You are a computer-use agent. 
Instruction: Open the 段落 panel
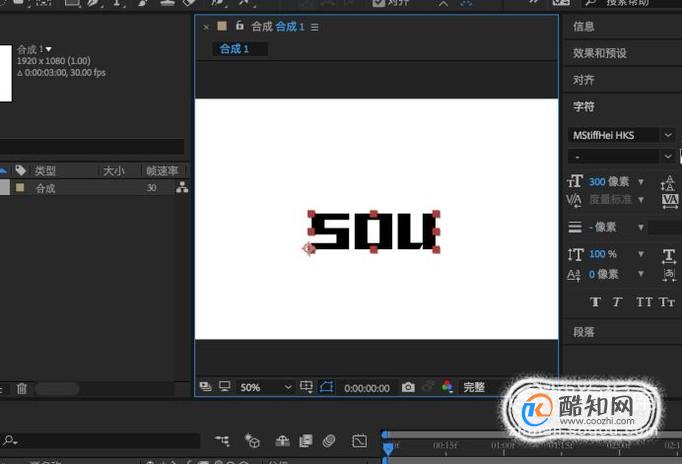(x=584, y=332)
